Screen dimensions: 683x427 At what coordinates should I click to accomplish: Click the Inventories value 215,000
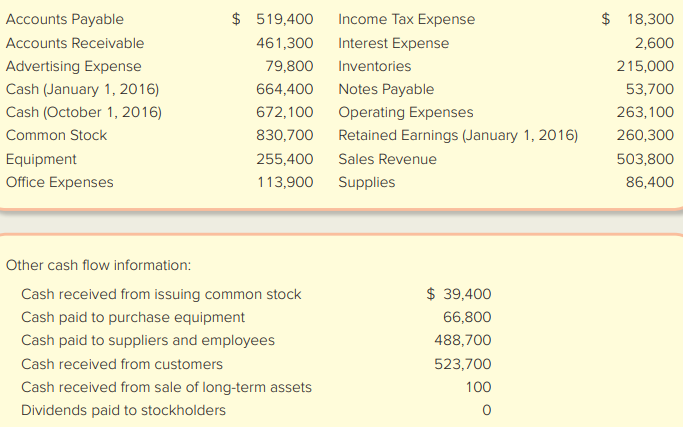[x=646, y=66]
